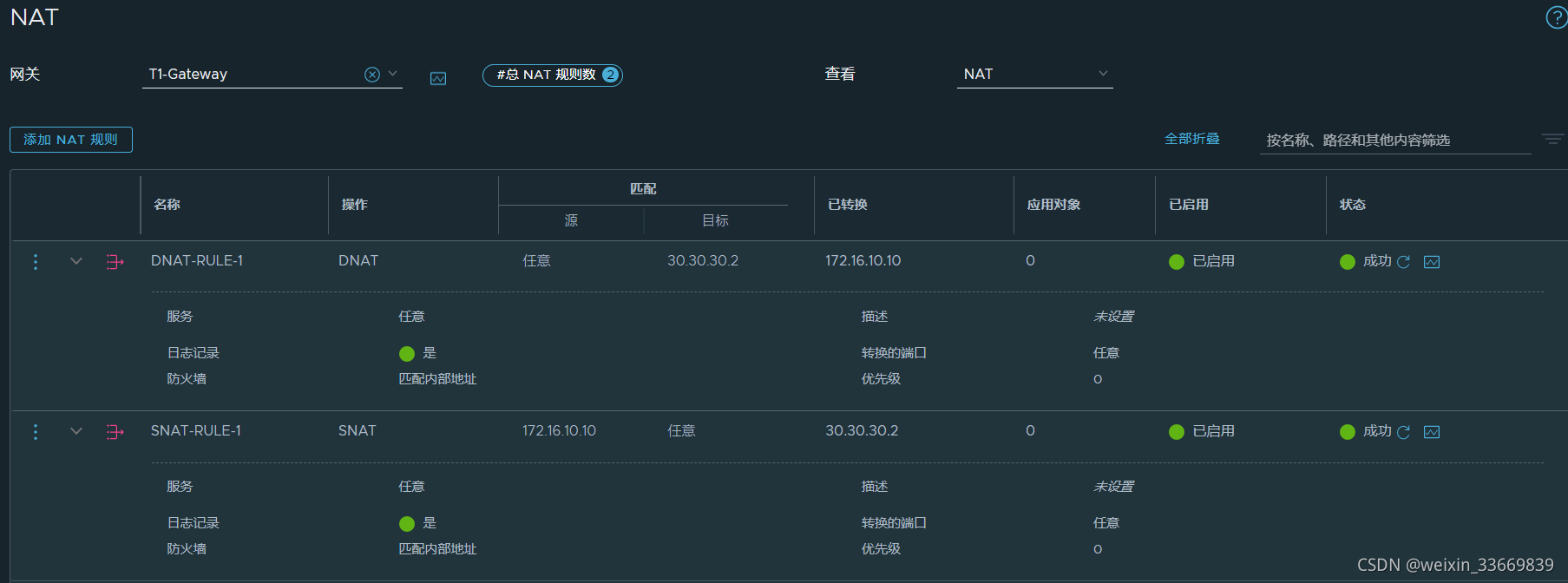This screenshot has width=1568, height=583.
Task: Click the name column header
Action: [167, 205]
